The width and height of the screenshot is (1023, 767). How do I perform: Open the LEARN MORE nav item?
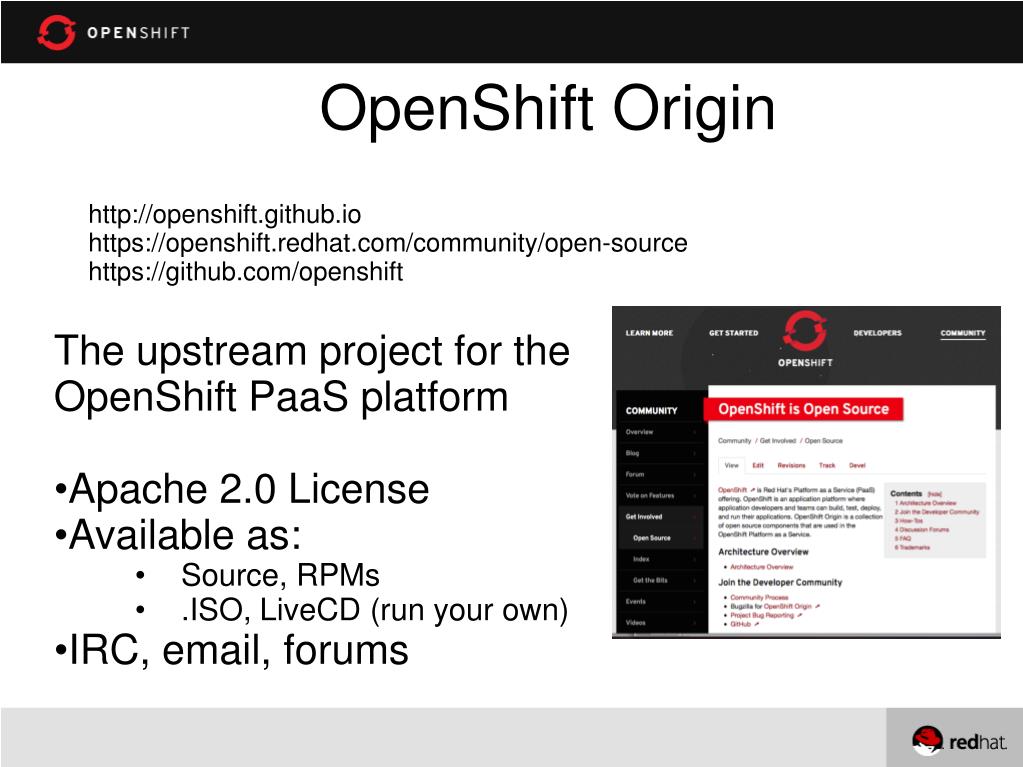(649, 333)
